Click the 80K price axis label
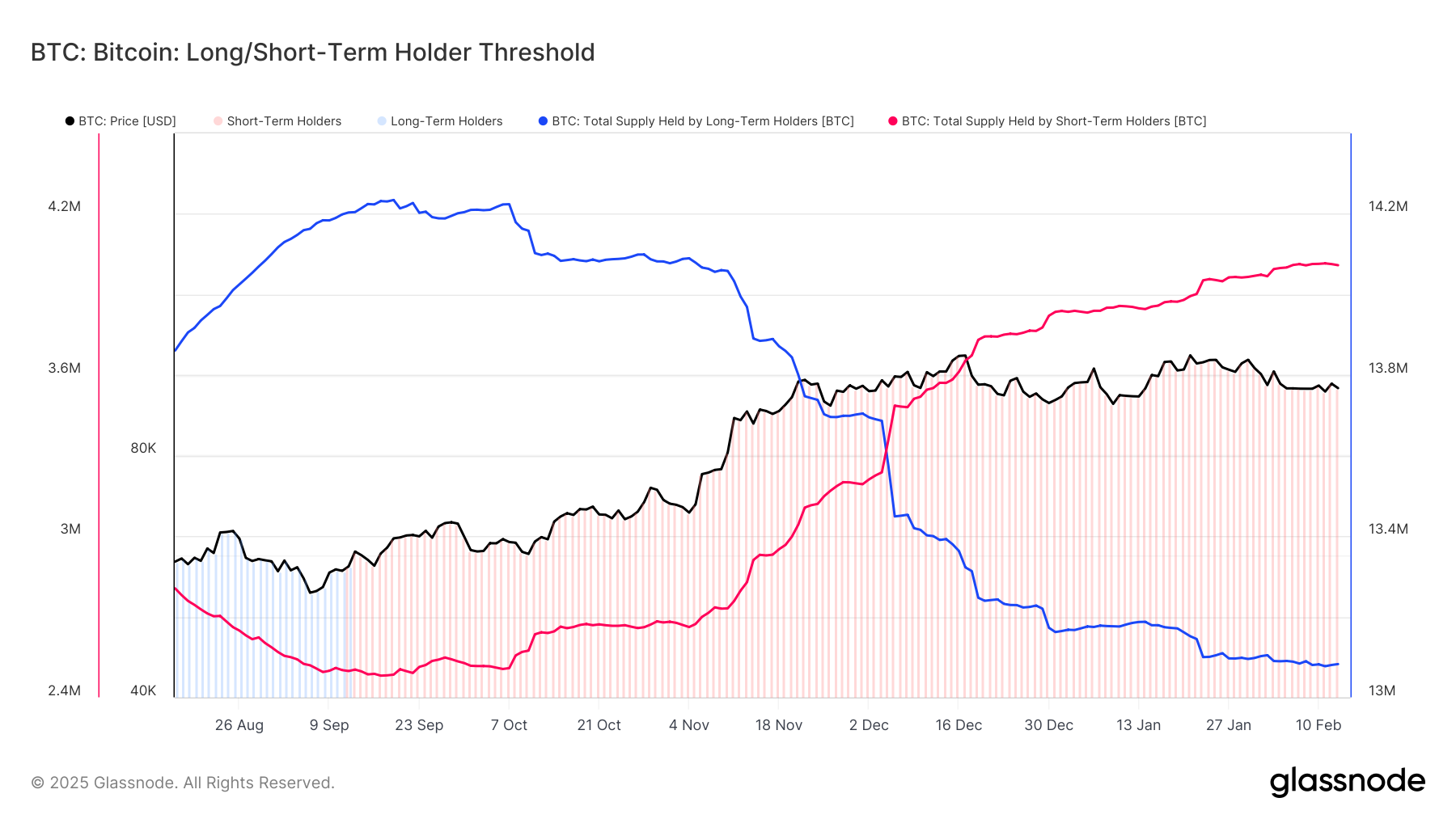Viewport: 1456px width, 819px height. point(143,448)
